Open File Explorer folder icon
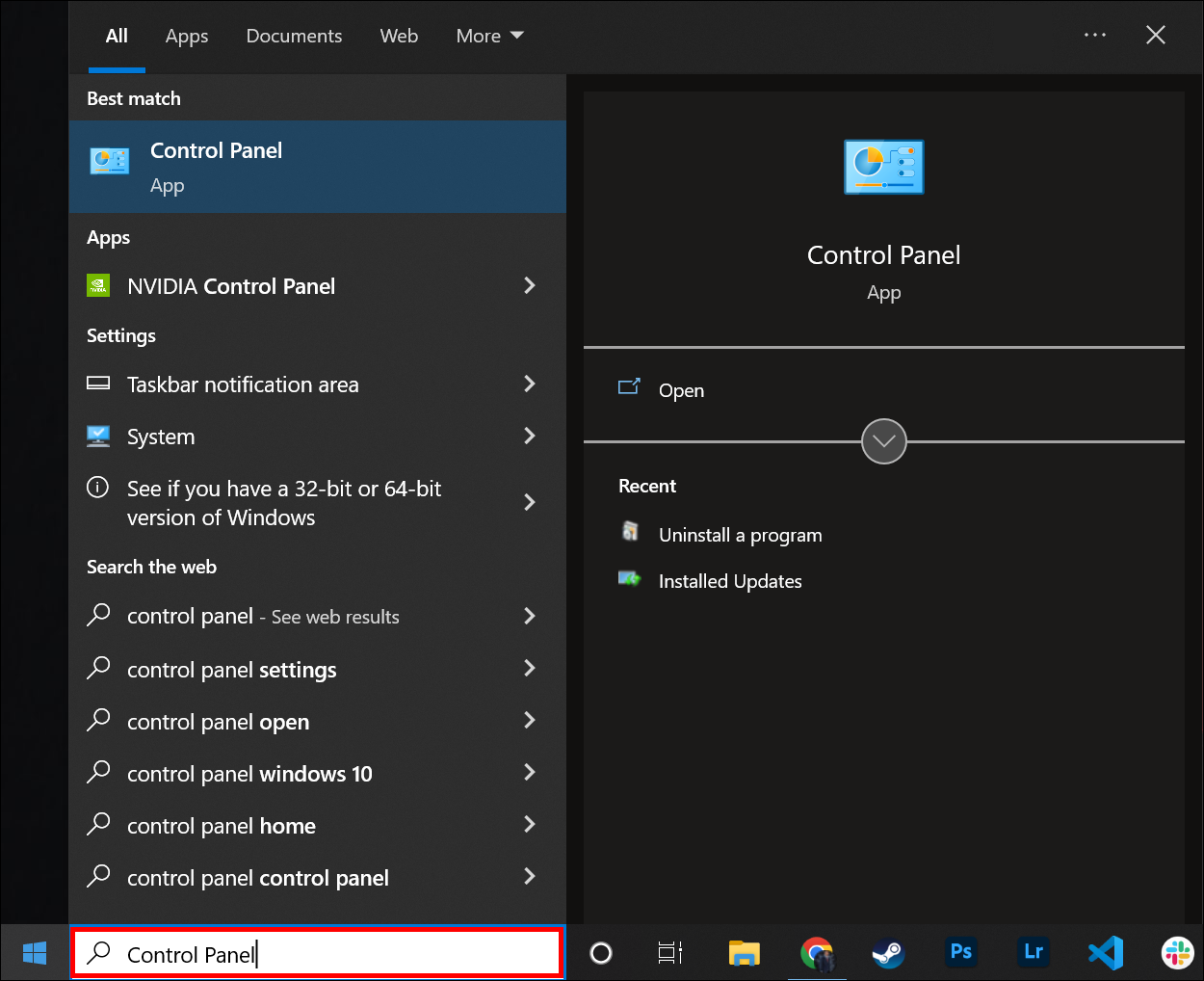Image resolution: width=1204 pixels, height=981 pixels. (x=744, y=953)
